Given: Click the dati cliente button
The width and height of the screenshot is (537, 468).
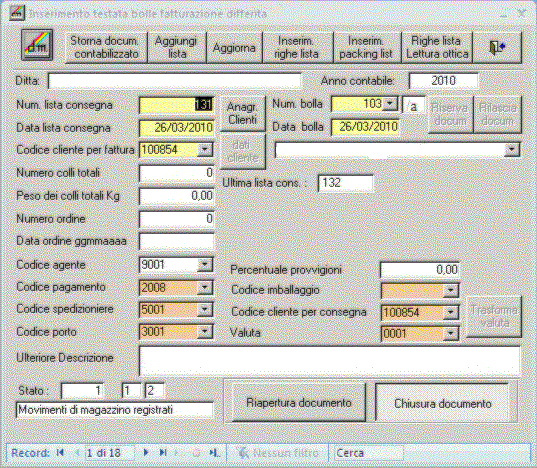Looking at the screenshot, I should tap(242, 151).
